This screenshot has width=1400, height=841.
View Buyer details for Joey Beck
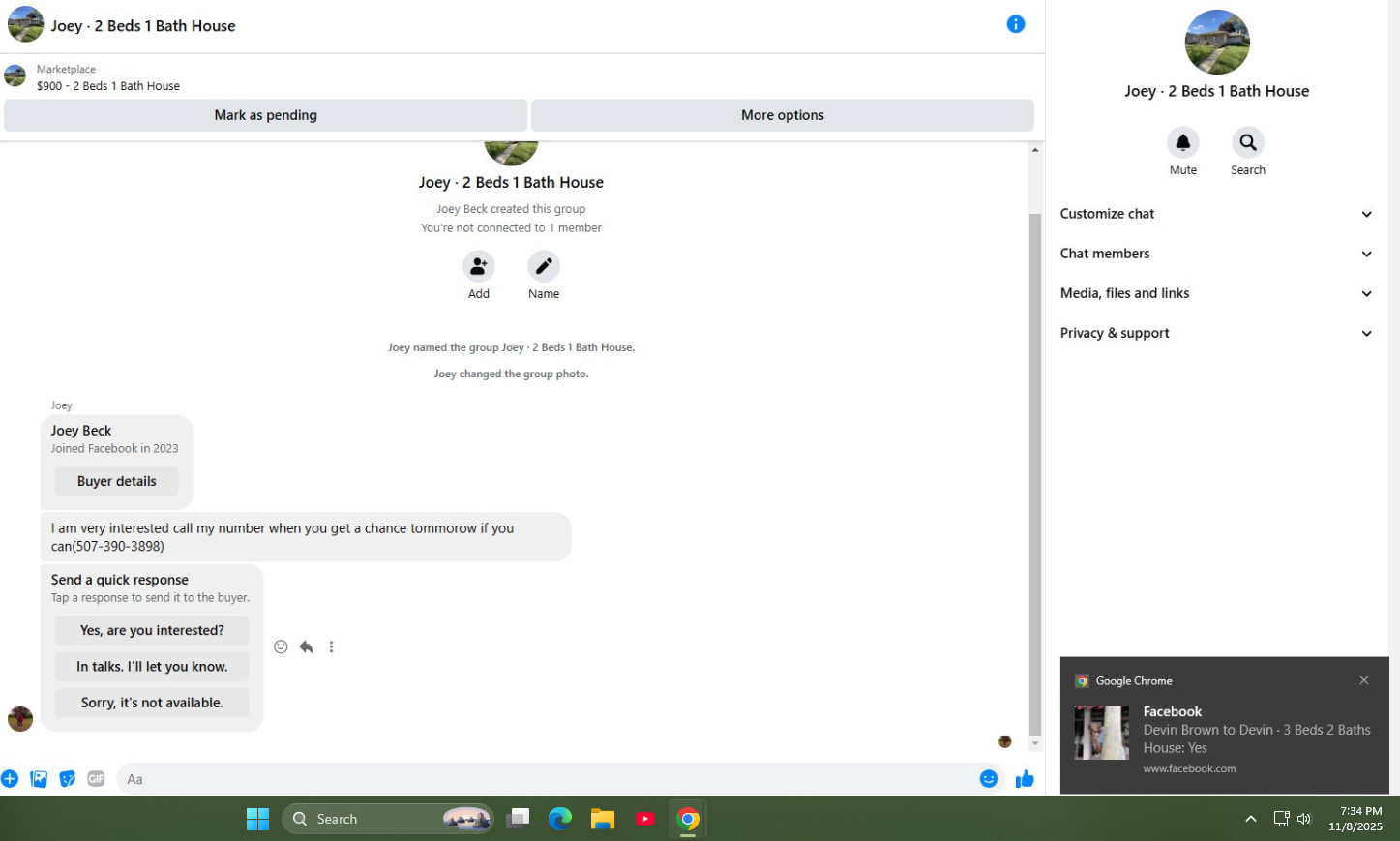(116, 481)
